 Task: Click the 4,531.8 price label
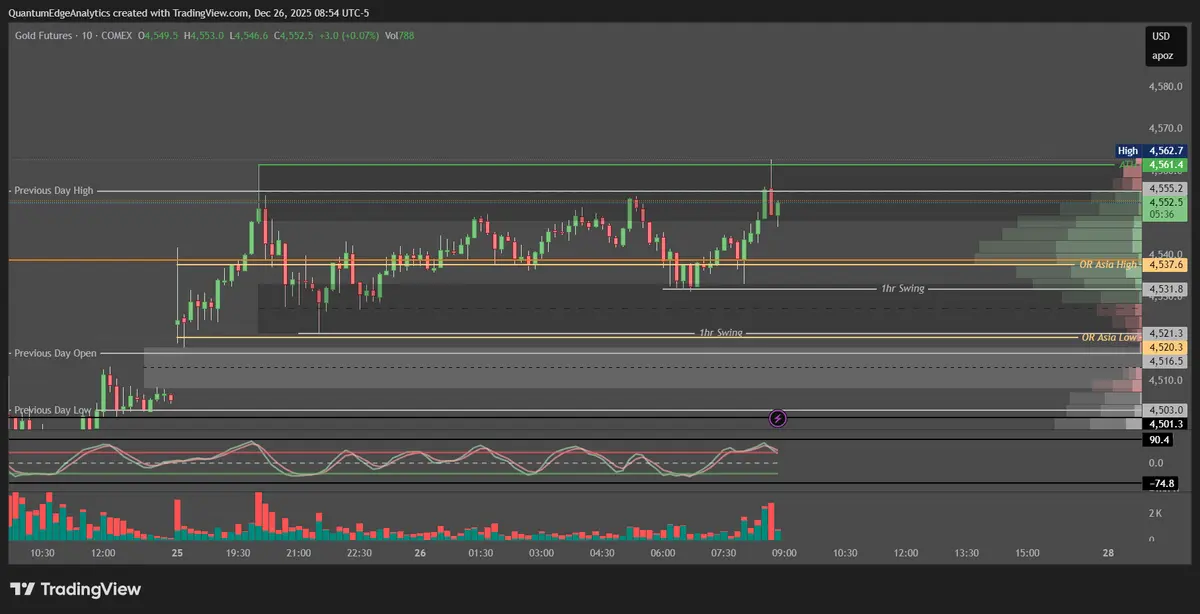pyautogui.click(x=1166, y=288)
